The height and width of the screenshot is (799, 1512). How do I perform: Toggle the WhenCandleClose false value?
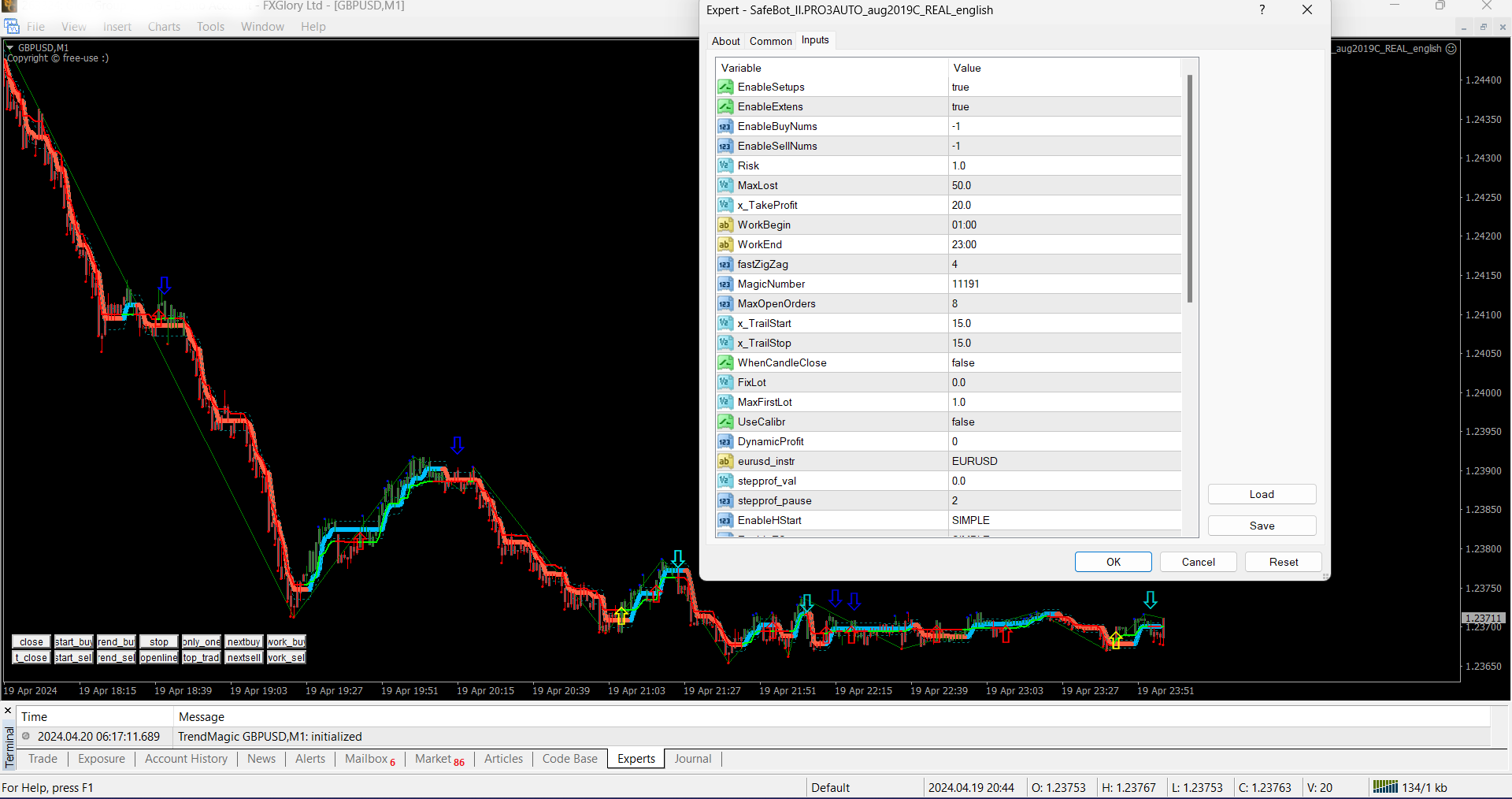point(1063,362)
